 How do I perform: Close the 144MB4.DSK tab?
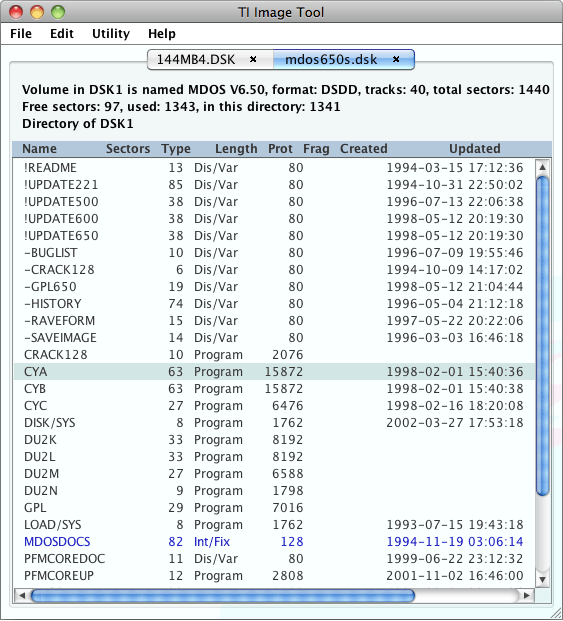(253, 59)
